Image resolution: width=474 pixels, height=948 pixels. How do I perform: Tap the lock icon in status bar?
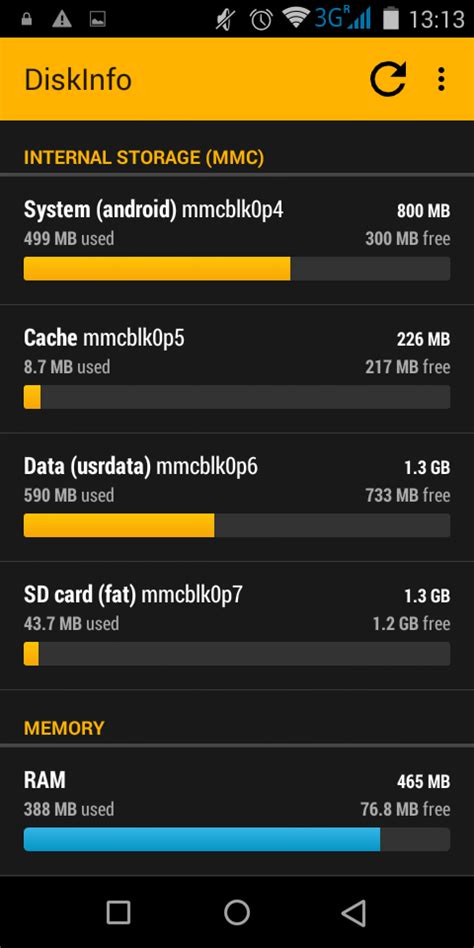26,19
